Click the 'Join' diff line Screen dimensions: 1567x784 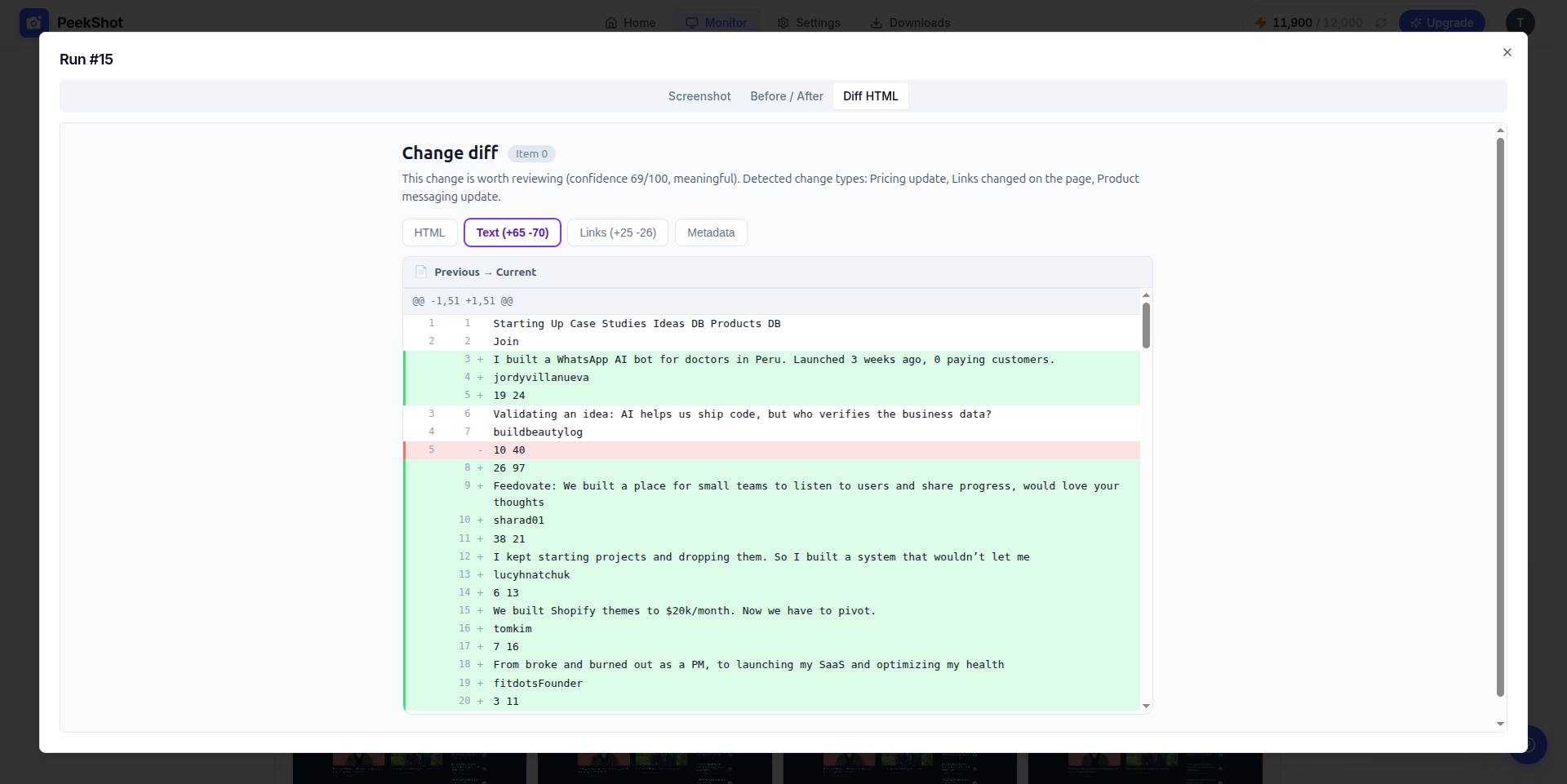coord(771,342)
